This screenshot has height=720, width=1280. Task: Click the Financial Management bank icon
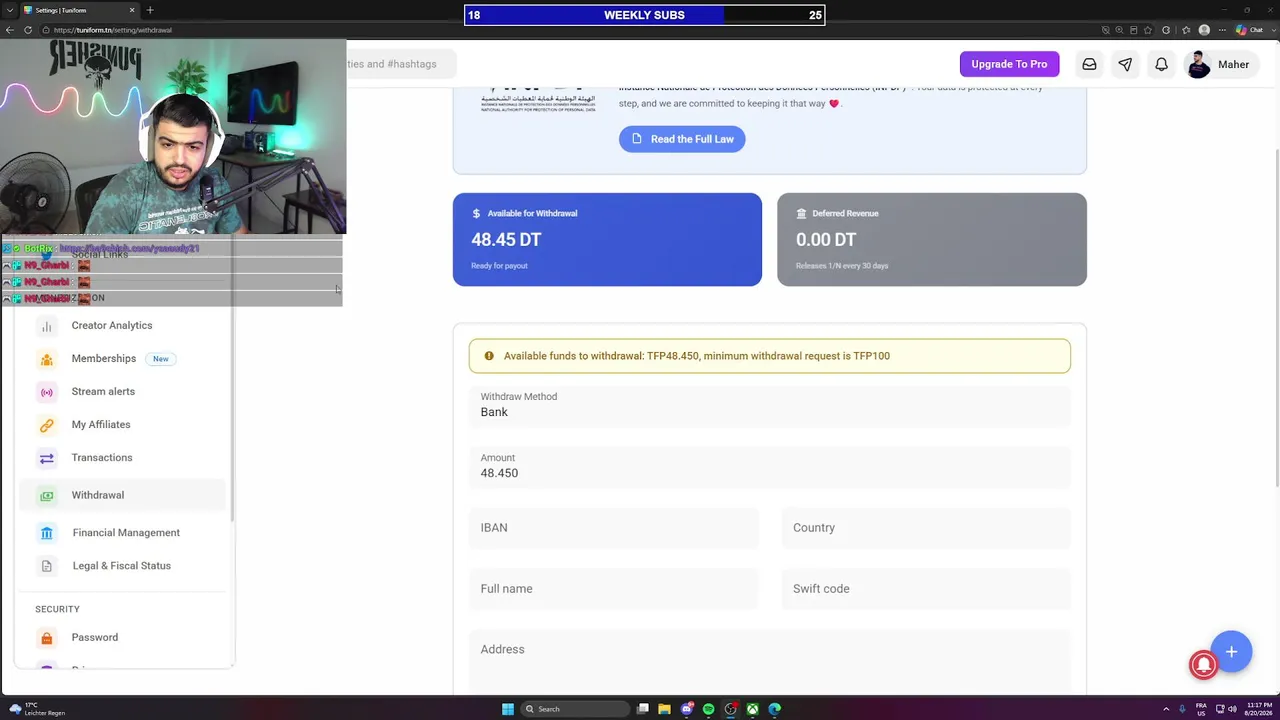click(x=46, y=533)
